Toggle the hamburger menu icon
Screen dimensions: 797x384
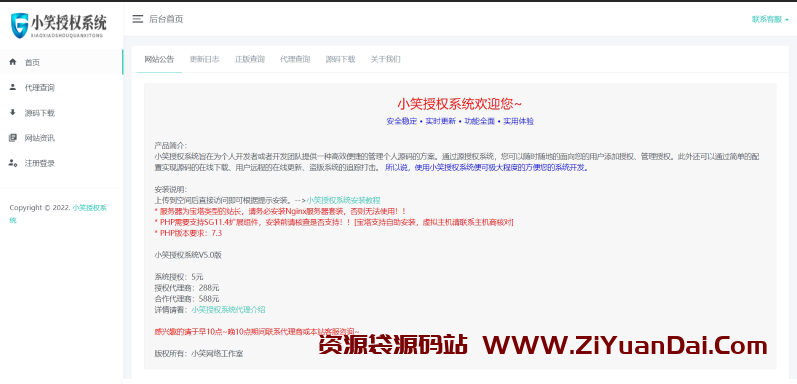(x=138, y=19)
